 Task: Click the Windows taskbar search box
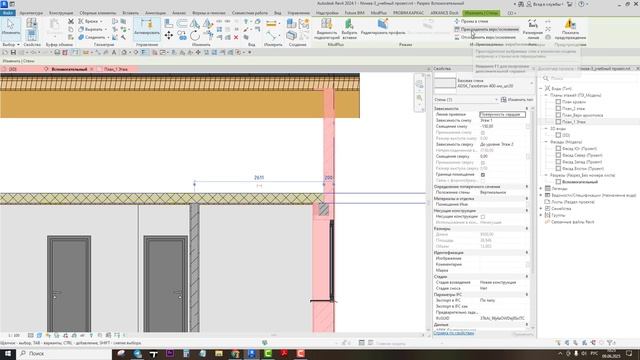click(64, 353)
